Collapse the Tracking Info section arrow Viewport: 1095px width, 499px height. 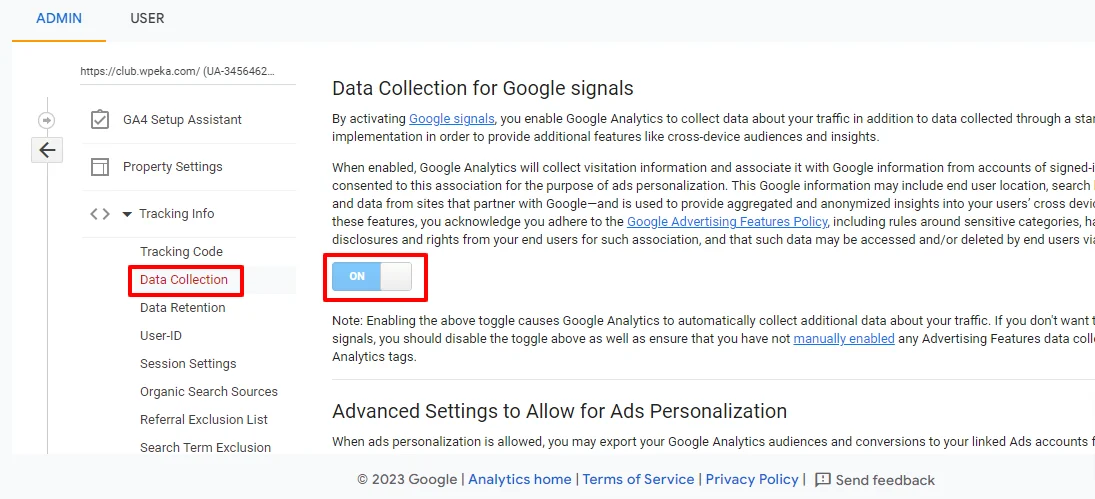pos(127,214)
